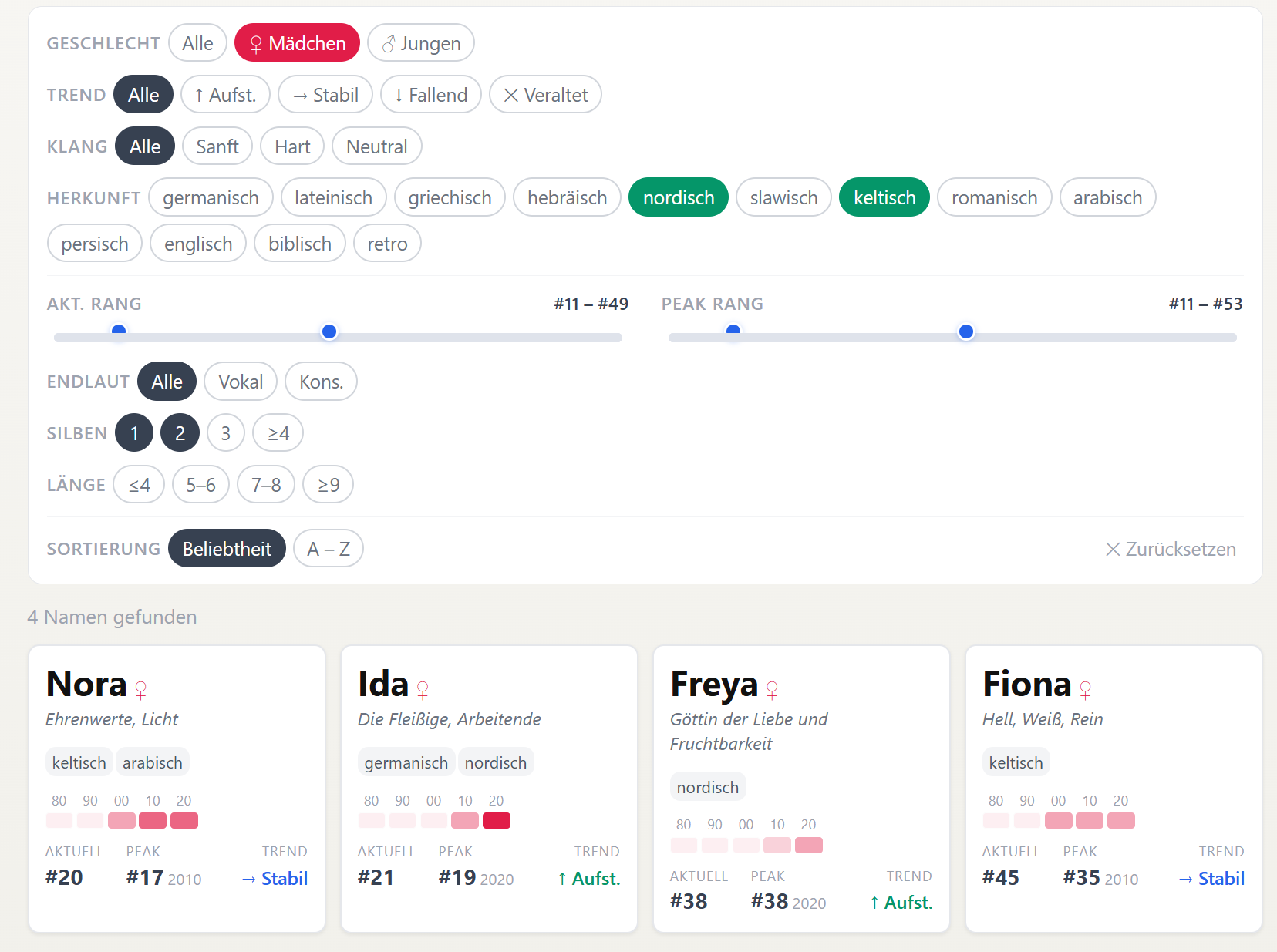Deselect the nordisch origin filter chip
Screen dimensions: 1277x952
(x=679, y=198)
